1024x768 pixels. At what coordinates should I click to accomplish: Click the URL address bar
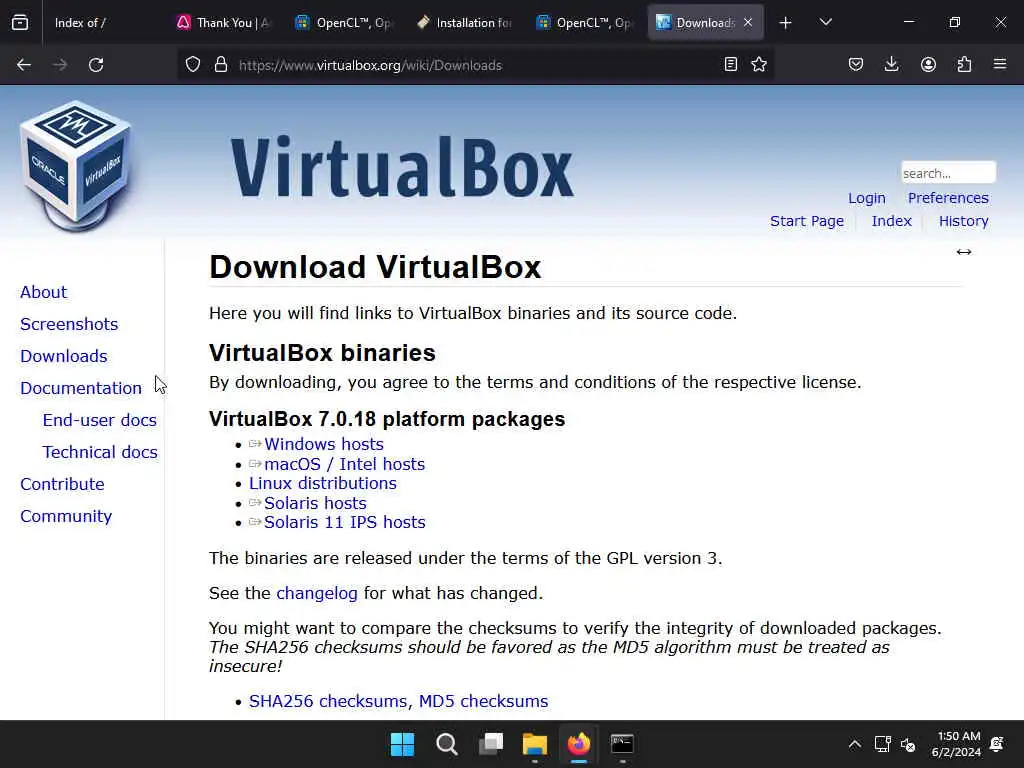point(475,65)
